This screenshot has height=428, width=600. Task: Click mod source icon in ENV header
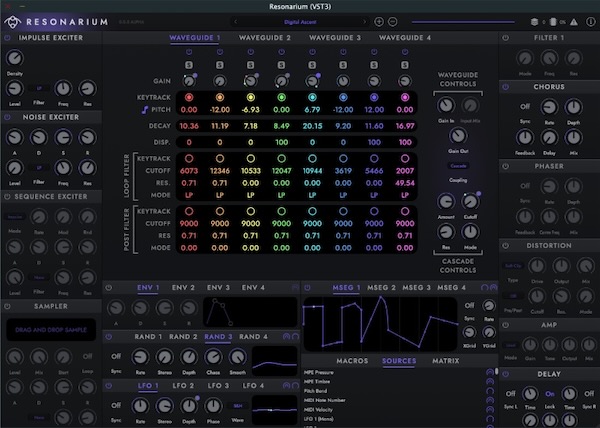point(295,287)
